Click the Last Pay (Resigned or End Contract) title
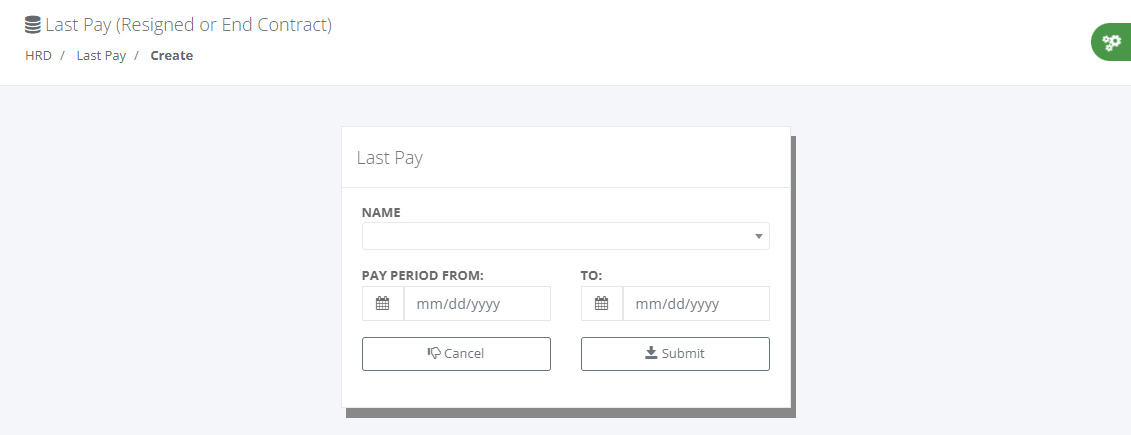 click(x=188, y=25)
